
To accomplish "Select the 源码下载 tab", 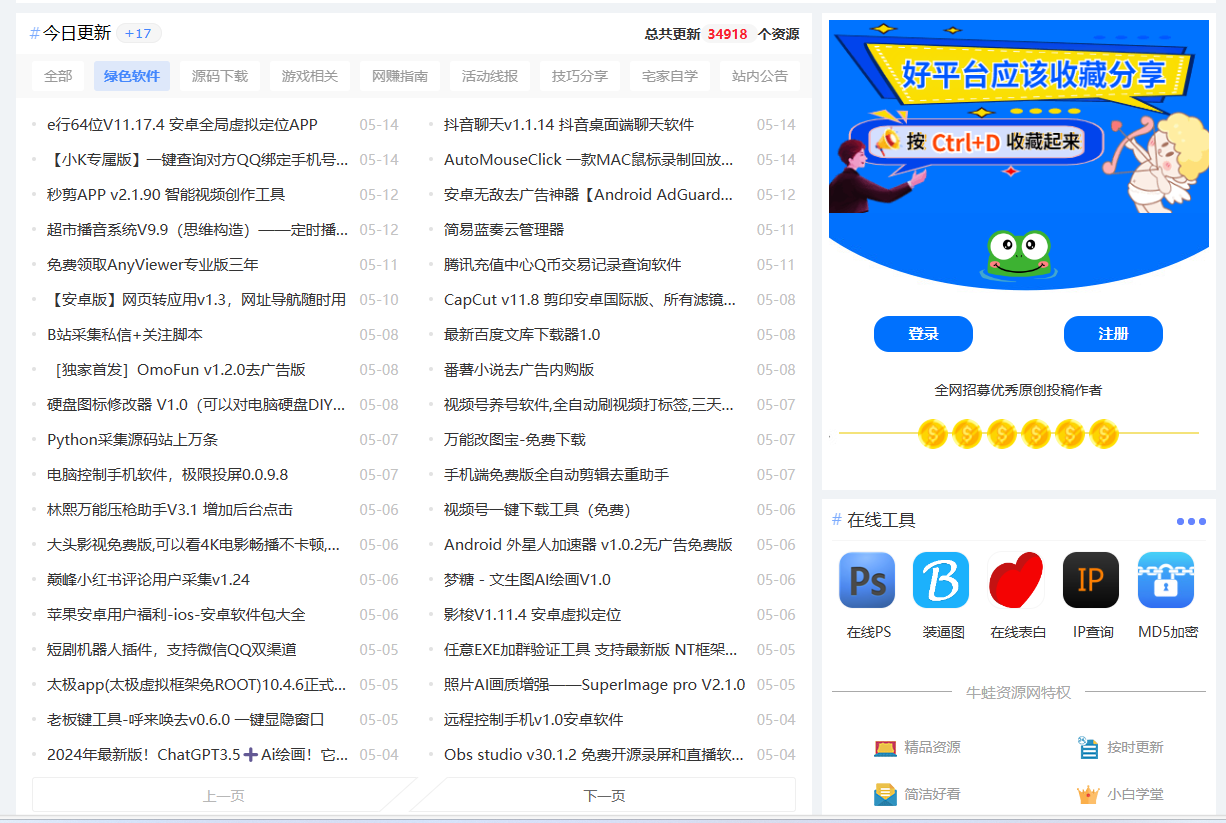I will pyautogui.click(x=220, y=76).
